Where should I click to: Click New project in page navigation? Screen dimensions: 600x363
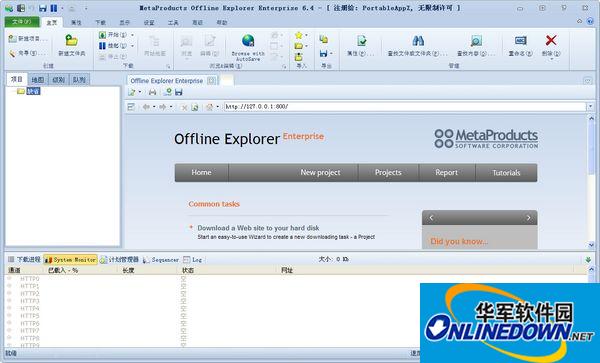tap(320, 173)
